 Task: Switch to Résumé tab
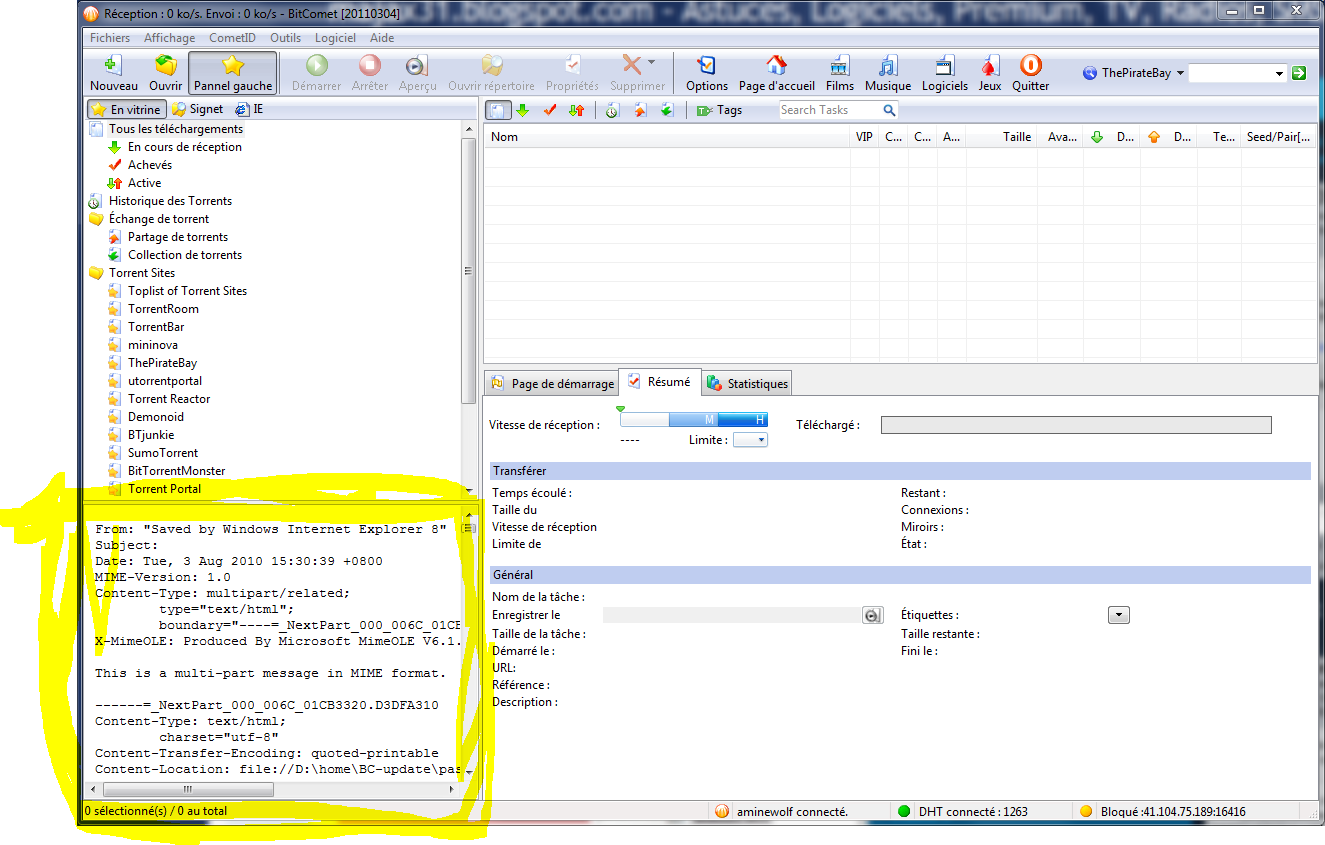660,382
